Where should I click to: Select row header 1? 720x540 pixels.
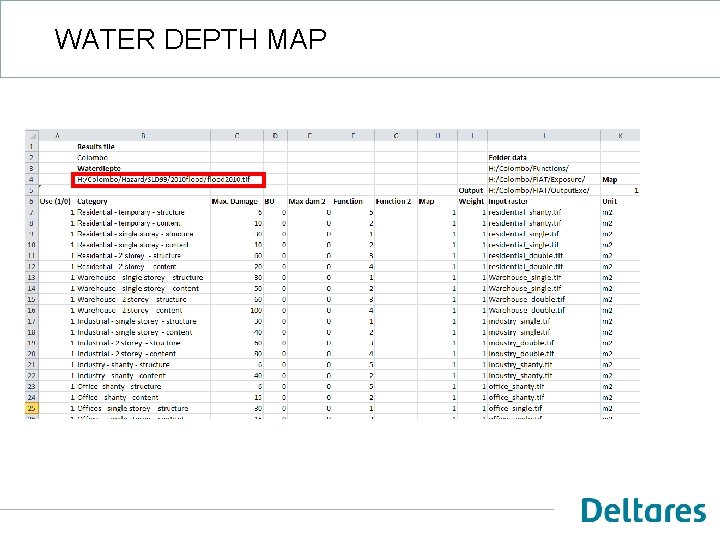click(32, 146)
